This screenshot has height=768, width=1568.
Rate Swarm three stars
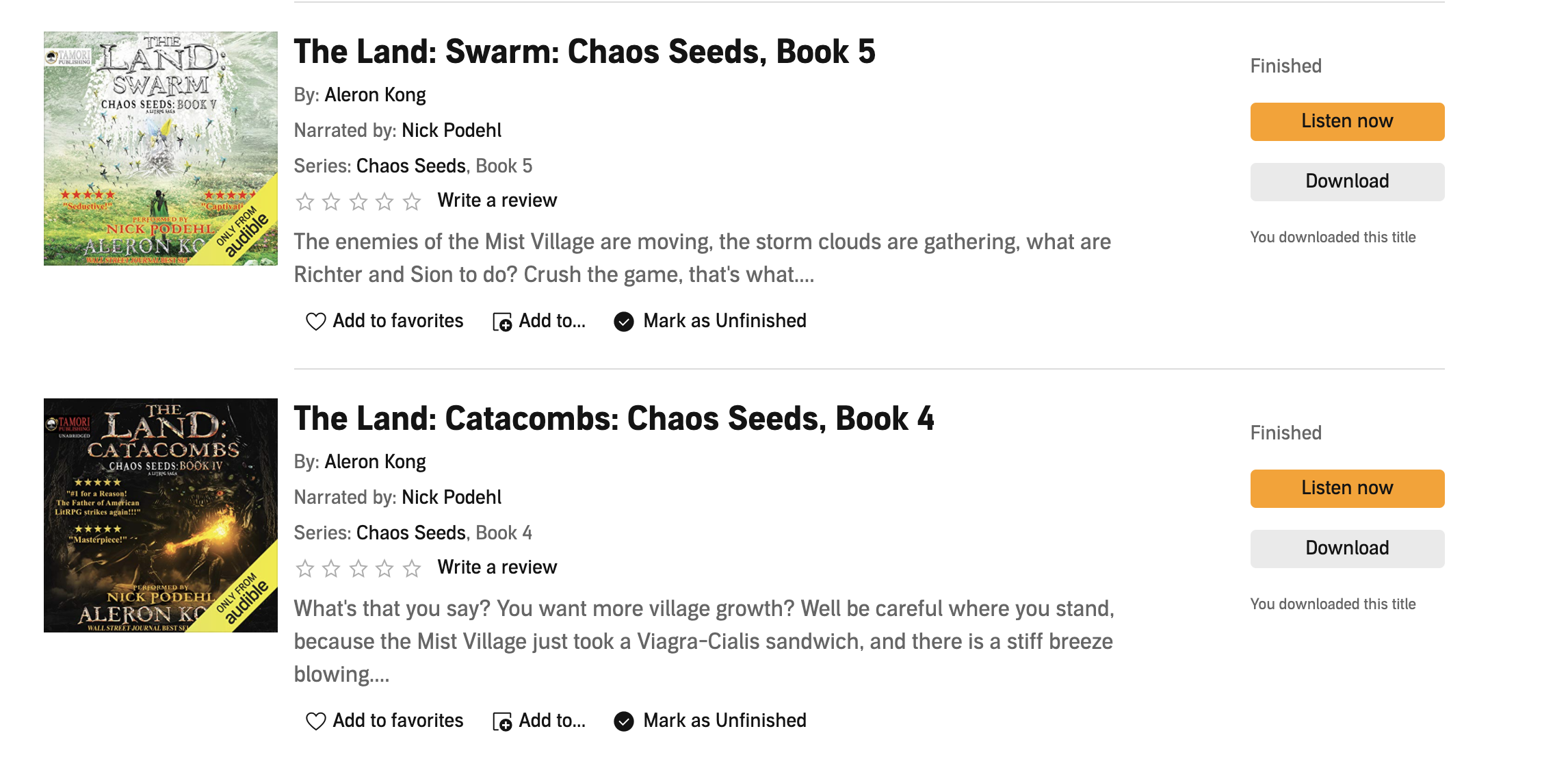358,201
